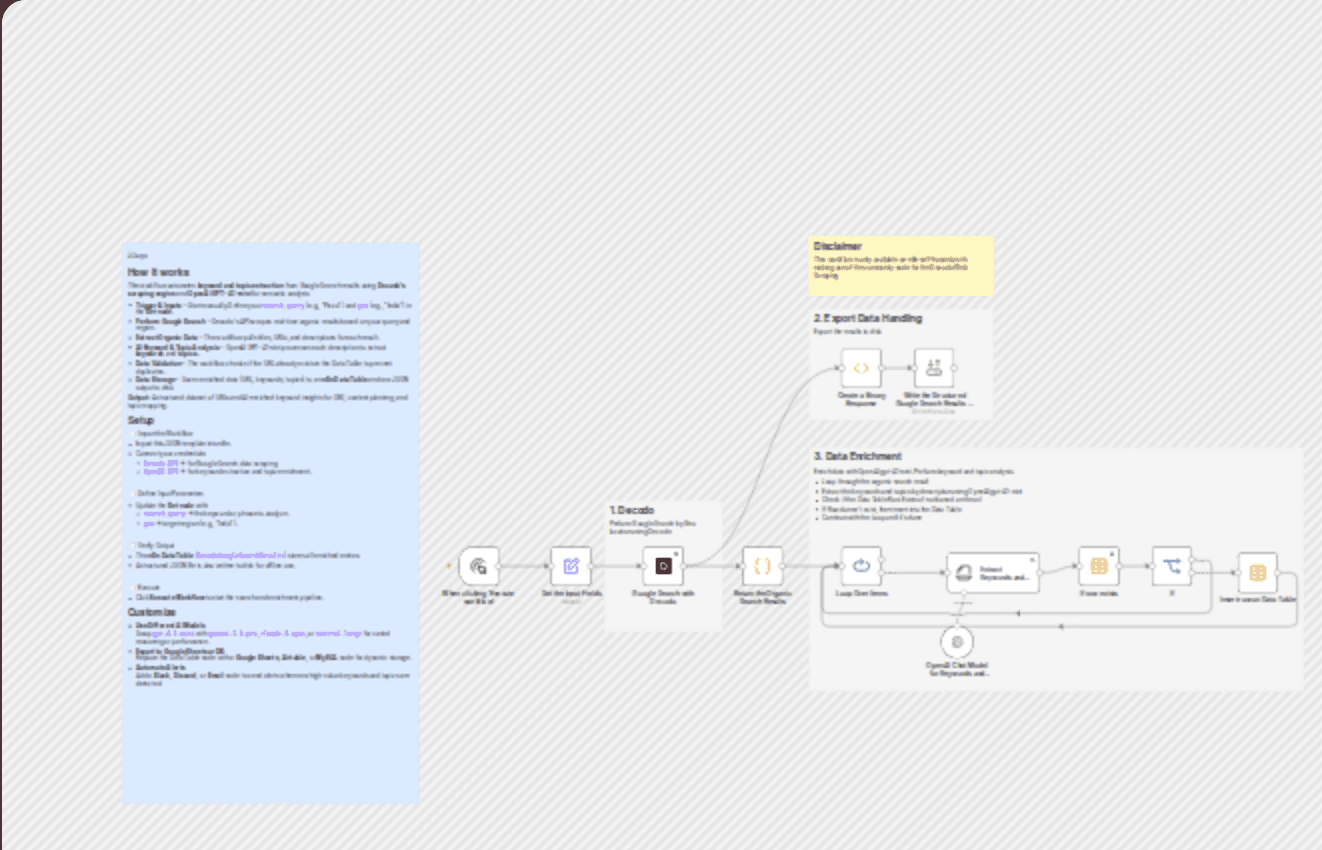This screenshot has height=850, width=1322.
Task: Click the 1. Decodo sticky heading
Action: 632,510
